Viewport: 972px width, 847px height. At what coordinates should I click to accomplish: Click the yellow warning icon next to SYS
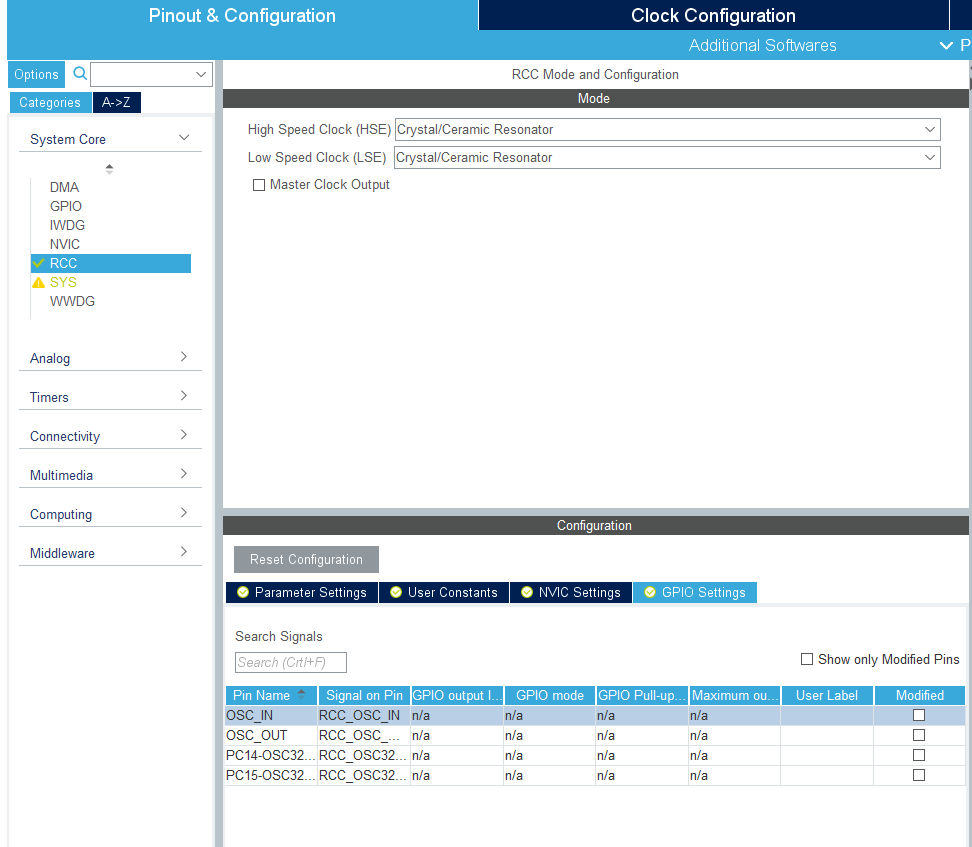coord(37,282)
